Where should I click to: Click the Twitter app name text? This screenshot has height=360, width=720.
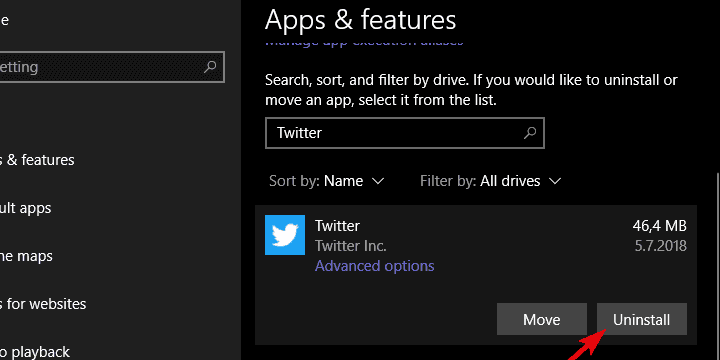pos(337,226)
